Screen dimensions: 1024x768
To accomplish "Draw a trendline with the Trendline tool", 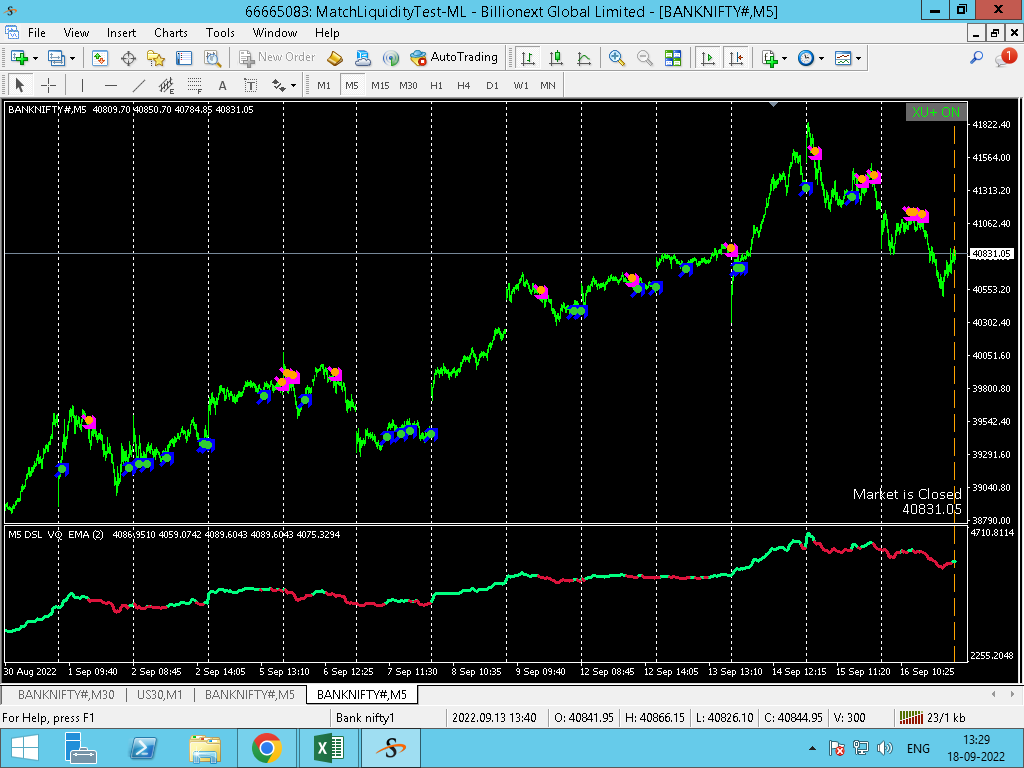I will [139, 85].
